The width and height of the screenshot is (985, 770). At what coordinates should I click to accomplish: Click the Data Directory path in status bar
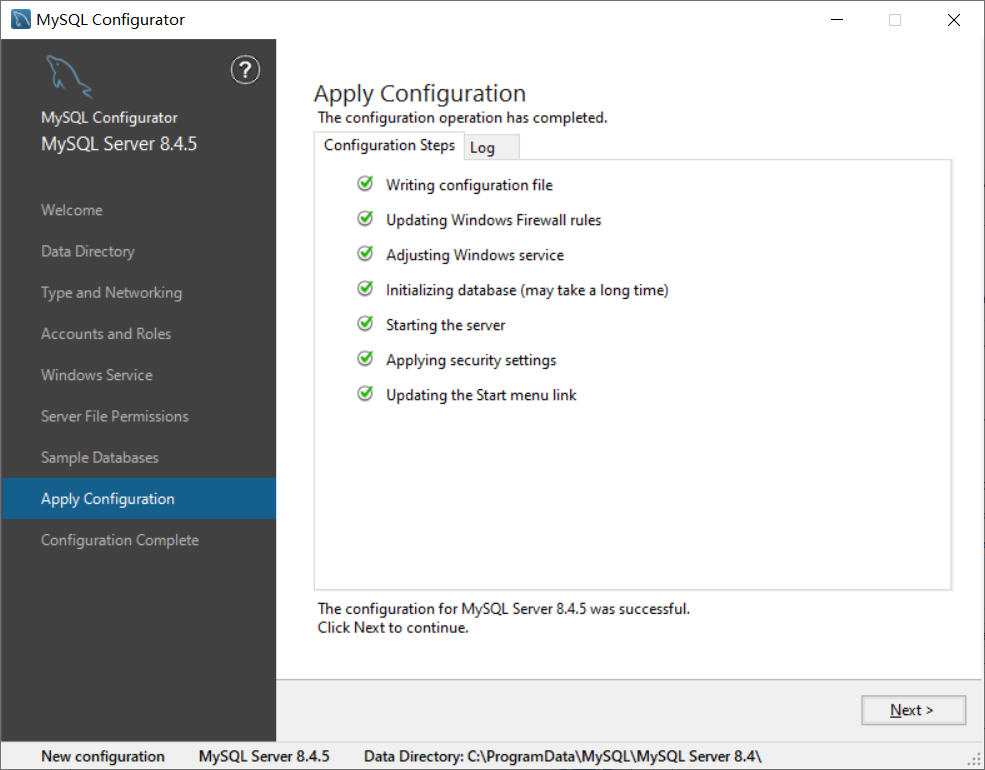(563, 756)
